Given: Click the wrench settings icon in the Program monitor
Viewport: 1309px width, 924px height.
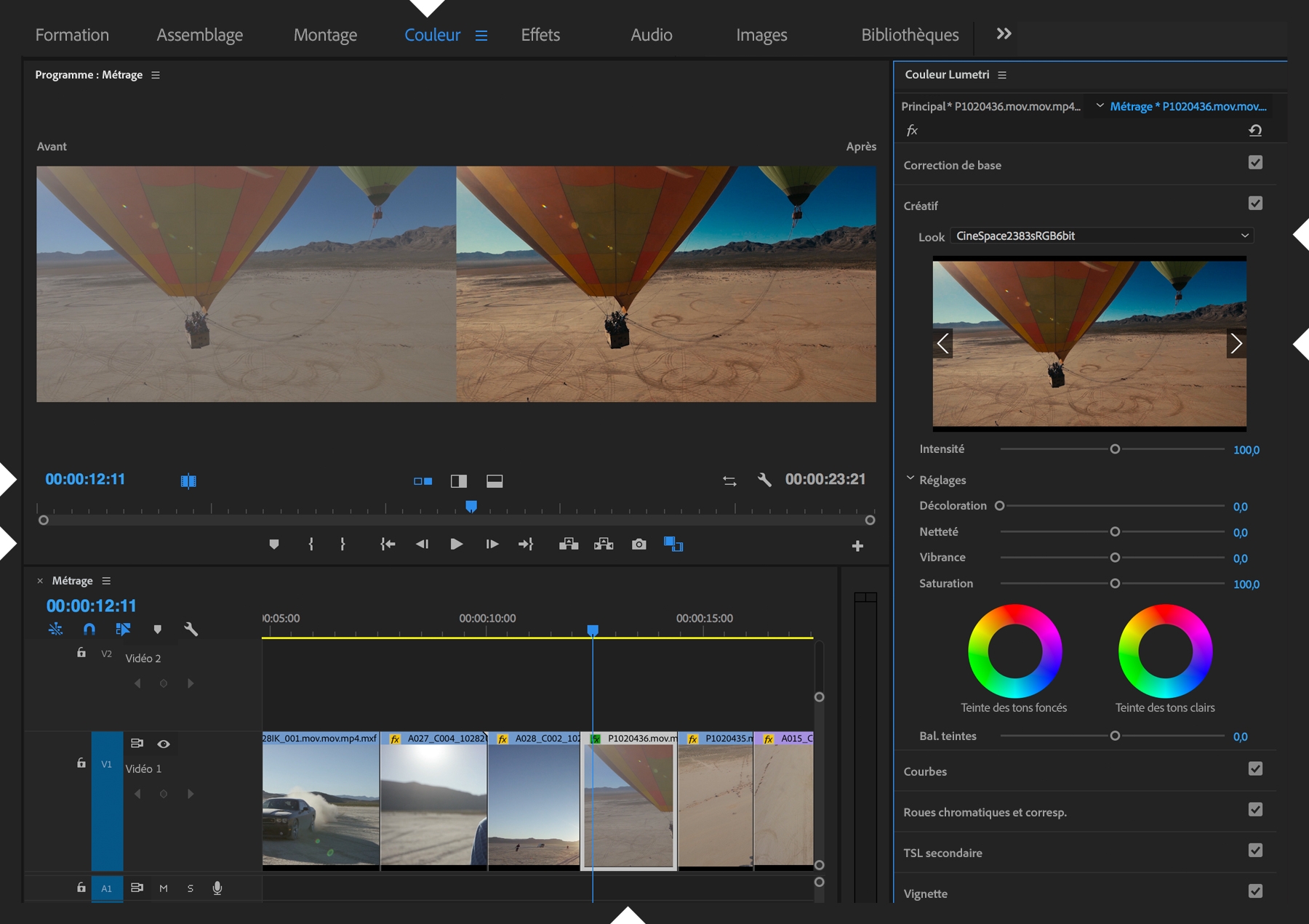Looking at the screenshot, I should pos(764,480).
